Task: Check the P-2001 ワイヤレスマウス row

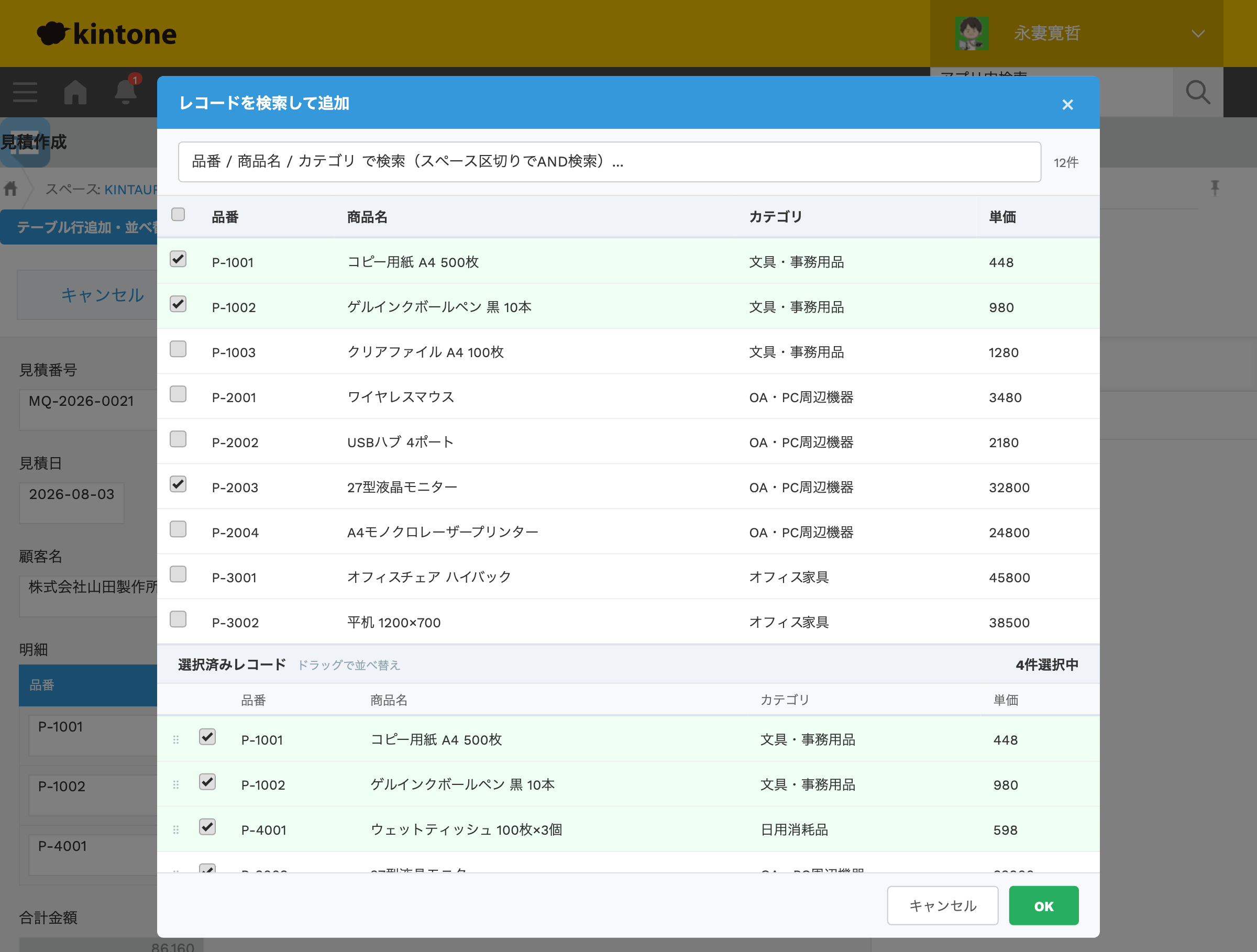Action: click(x=178, y=394)
